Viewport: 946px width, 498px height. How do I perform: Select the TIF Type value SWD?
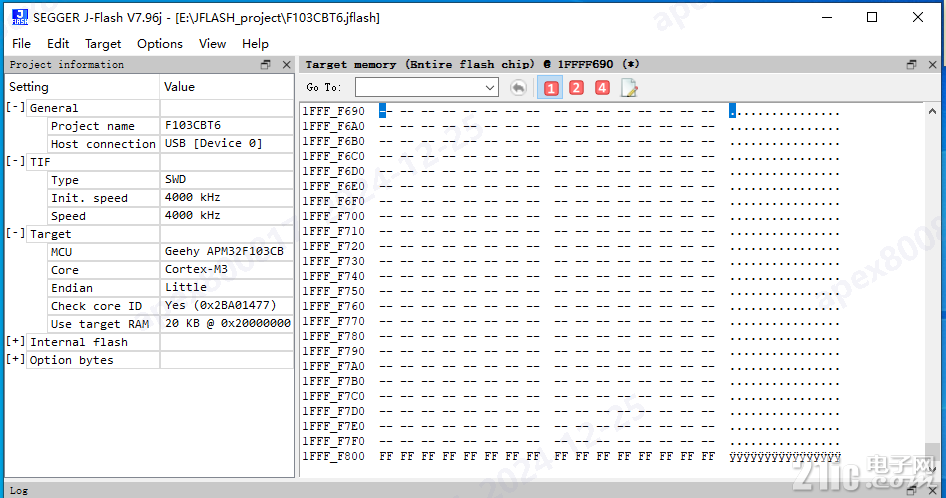[x=176, y=179]
